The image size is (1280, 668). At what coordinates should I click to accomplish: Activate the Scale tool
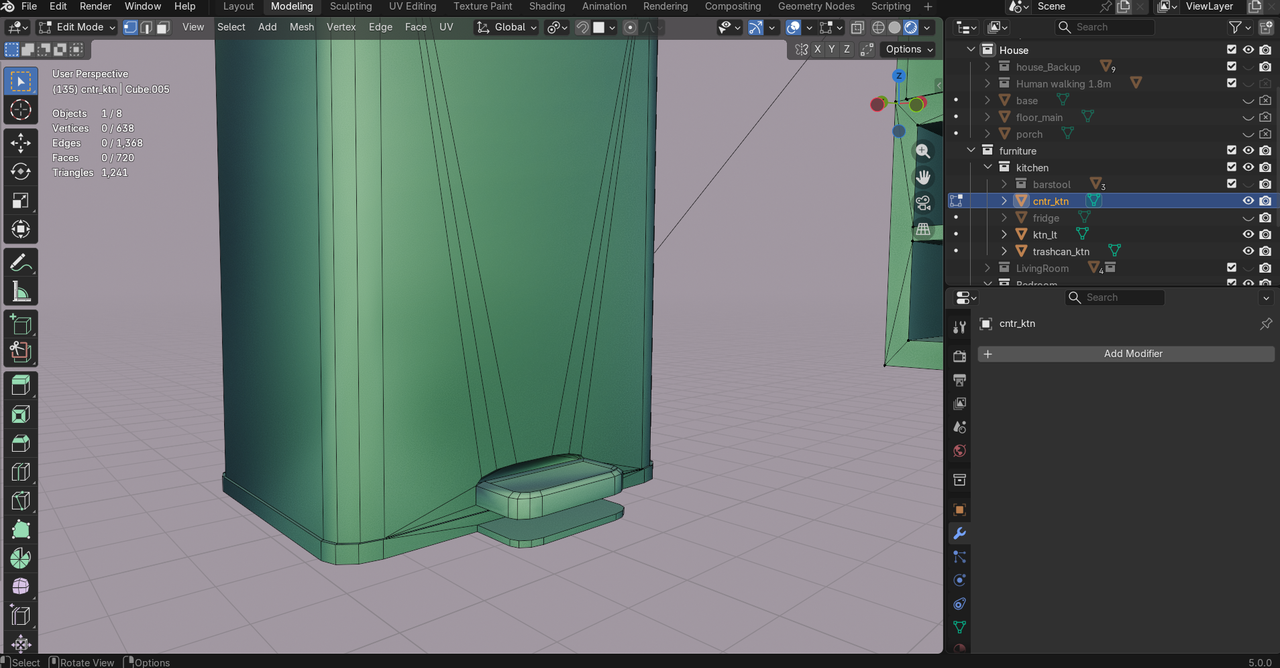pyautogui.click(x=20, y=201)
